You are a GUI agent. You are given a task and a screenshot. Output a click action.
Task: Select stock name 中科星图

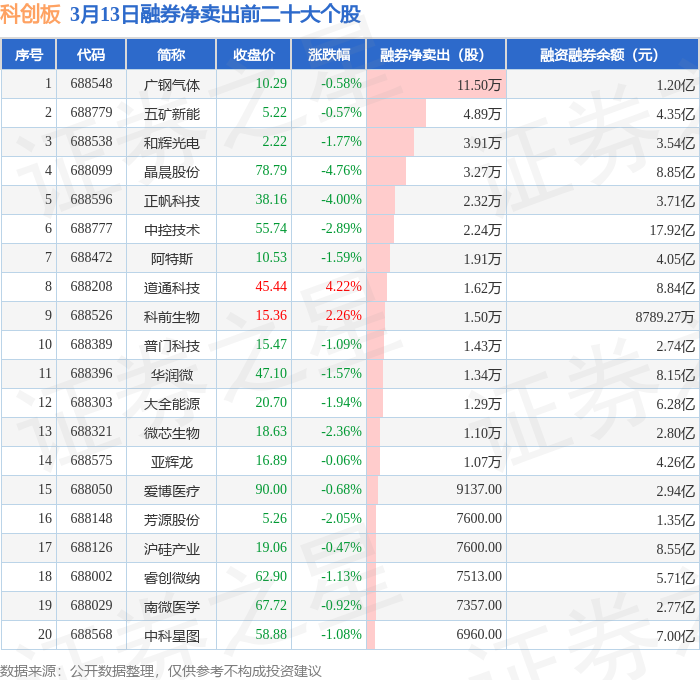click(171, 636)
